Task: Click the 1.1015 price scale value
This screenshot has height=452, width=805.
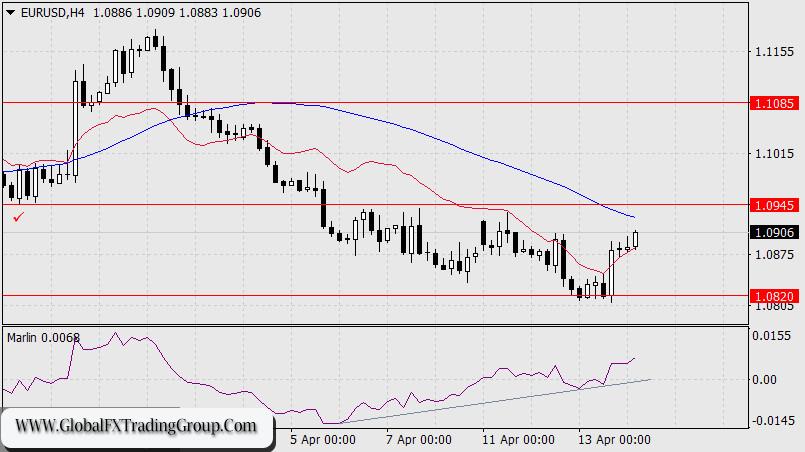Action: 774,154
